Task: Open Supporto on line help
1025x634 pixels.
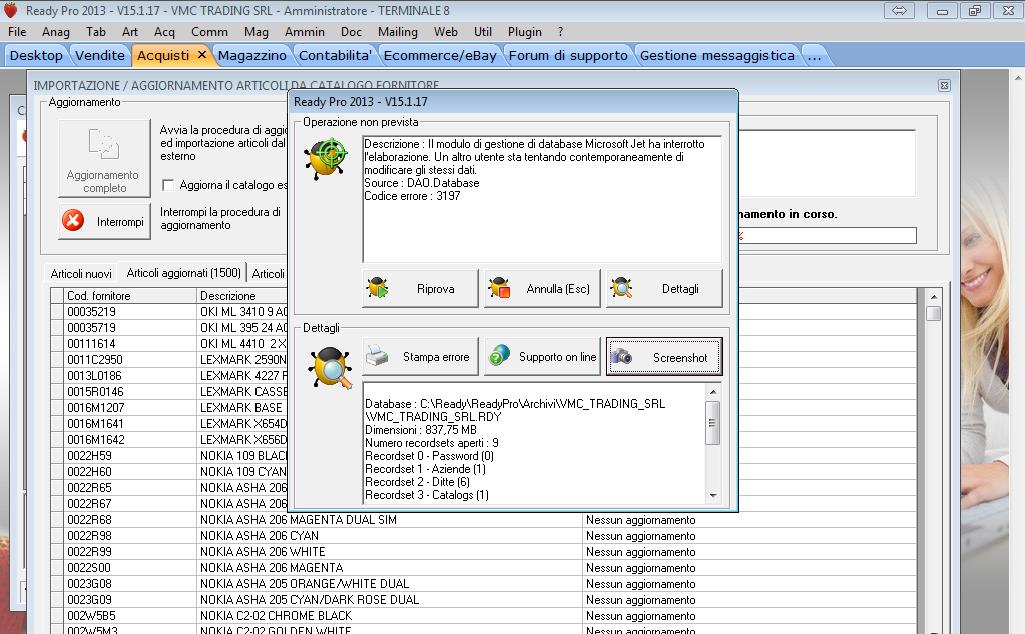Action: (x=542, y=356)
